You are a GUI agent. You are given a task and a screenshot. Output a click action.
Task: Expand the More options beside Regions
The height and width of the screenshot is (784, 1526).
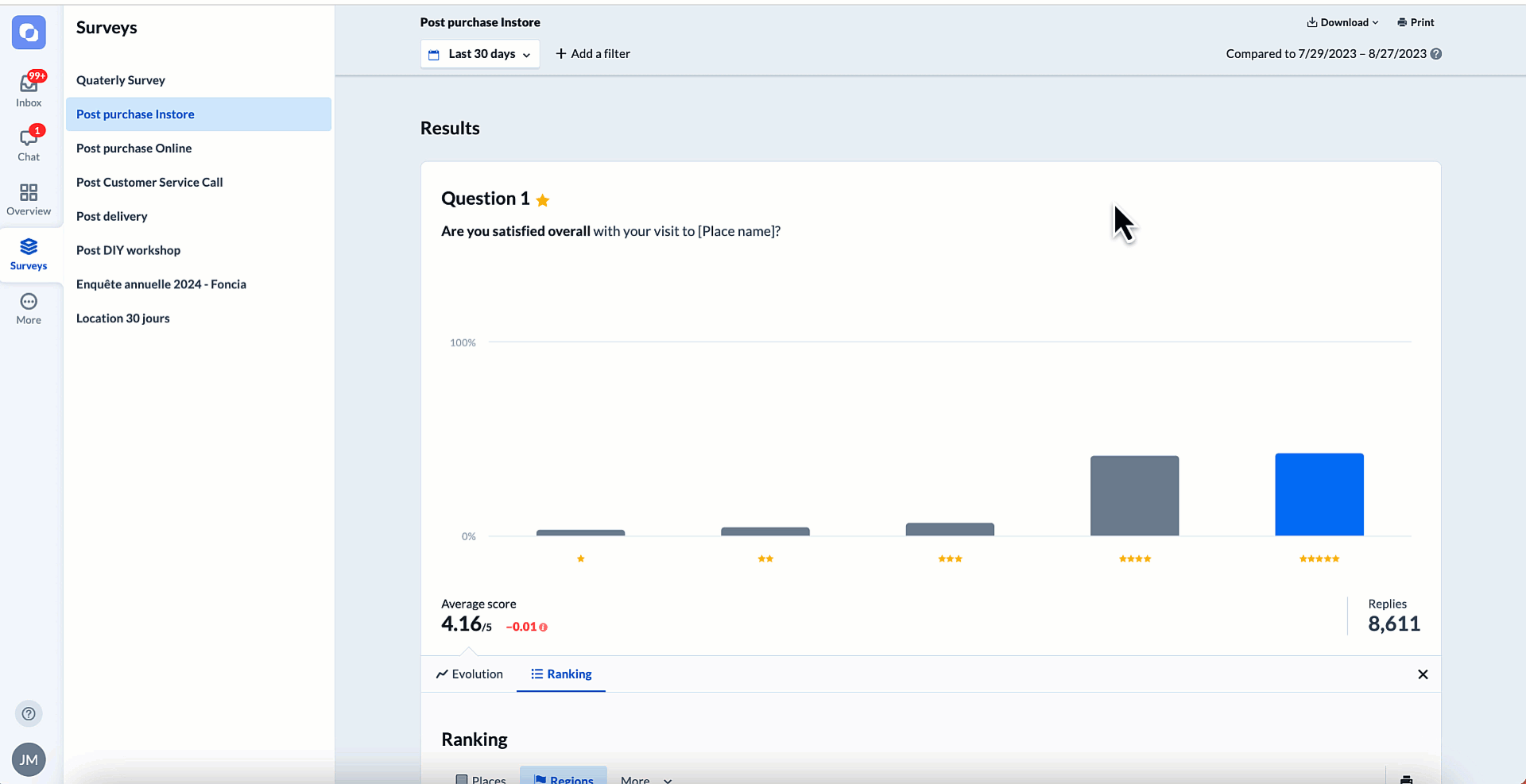tap(645, 778)
